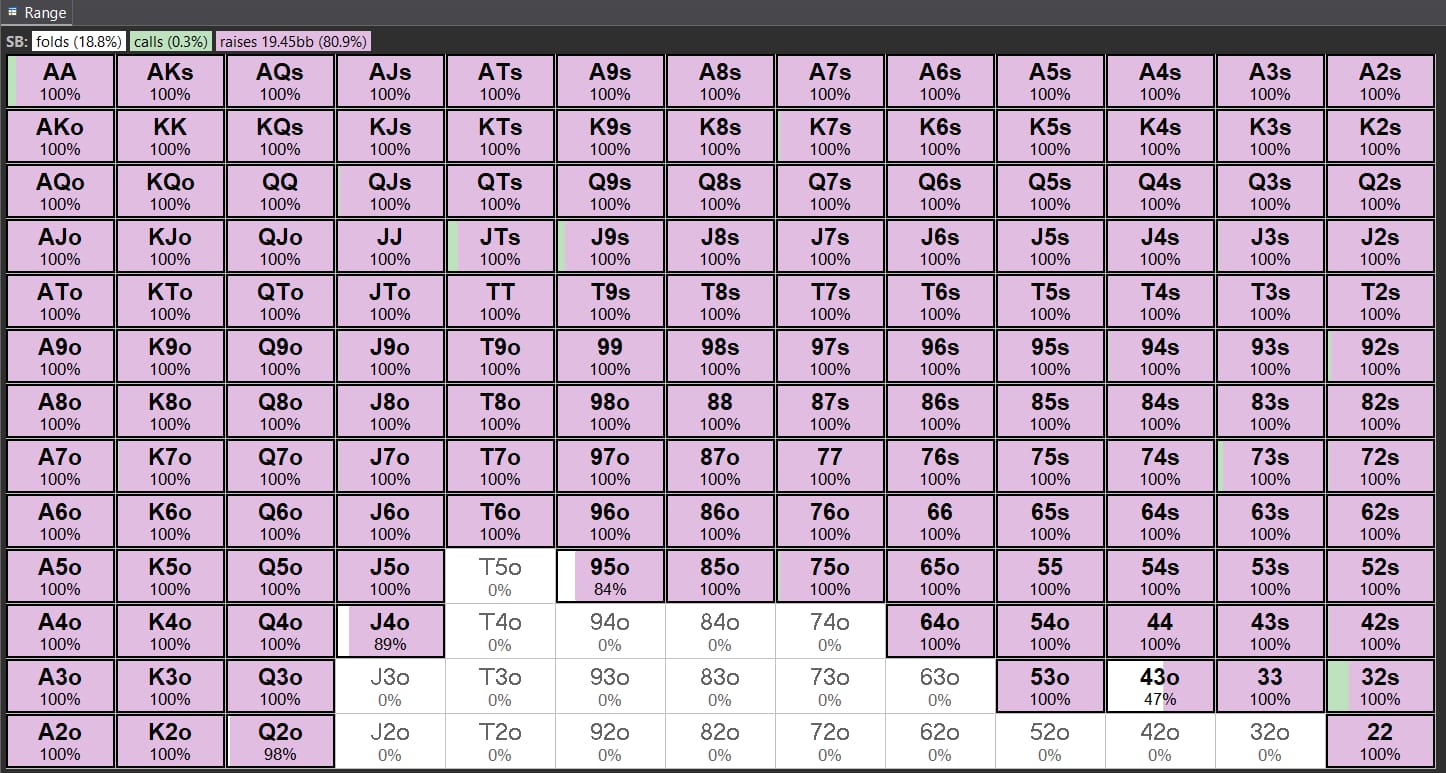Select the AA hand cell
The width and height of the screenshot is (1446, 773).
pyautogui.click(x=60, y=81)
